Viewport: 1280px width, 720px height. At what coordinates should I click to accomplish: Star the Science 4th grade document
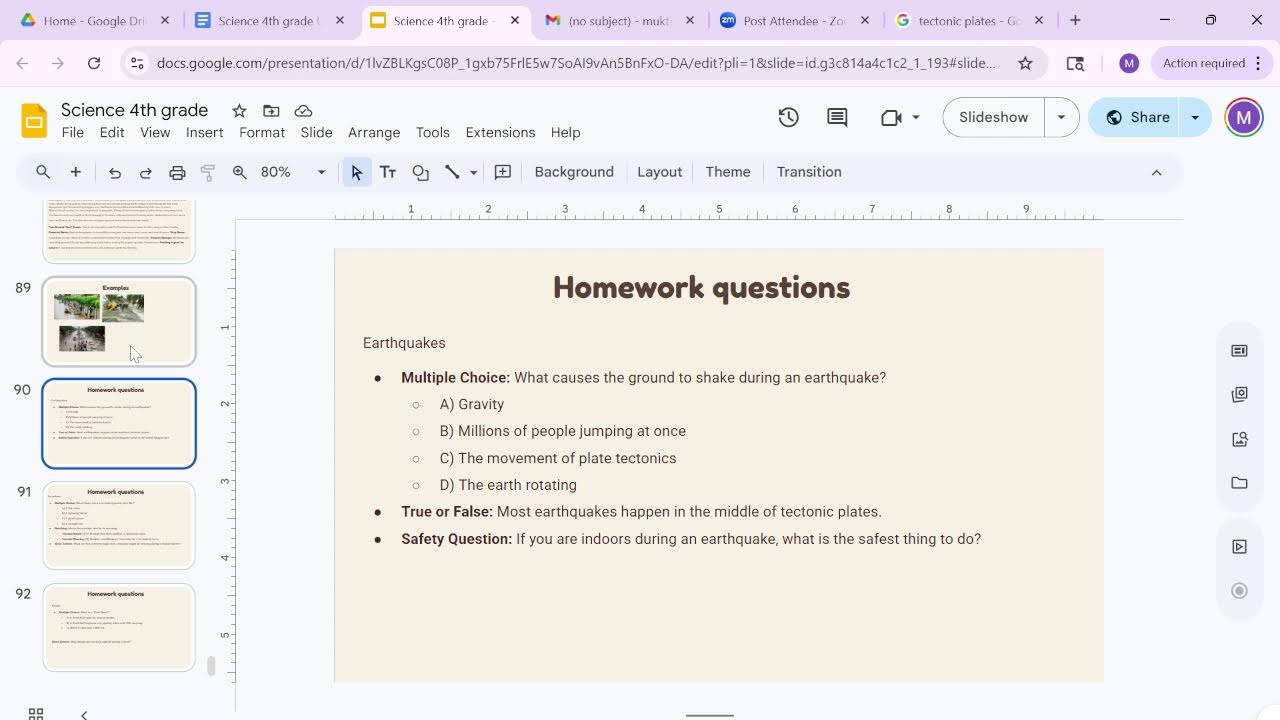(239, 110)
